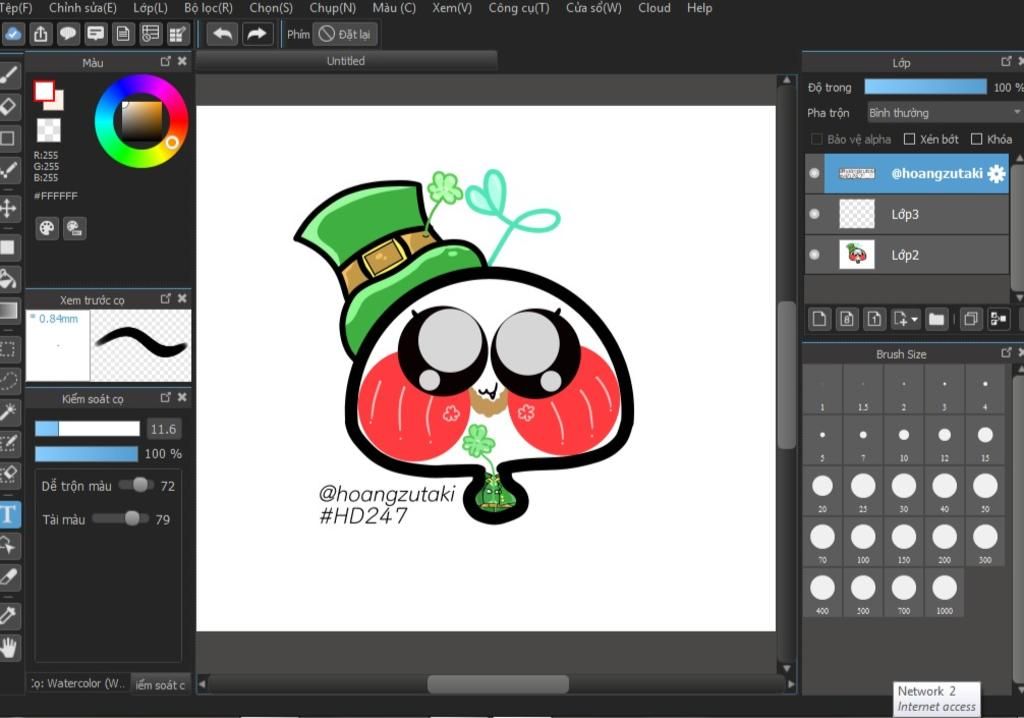Click the export upload arrow icon

[x=40, y=34]
